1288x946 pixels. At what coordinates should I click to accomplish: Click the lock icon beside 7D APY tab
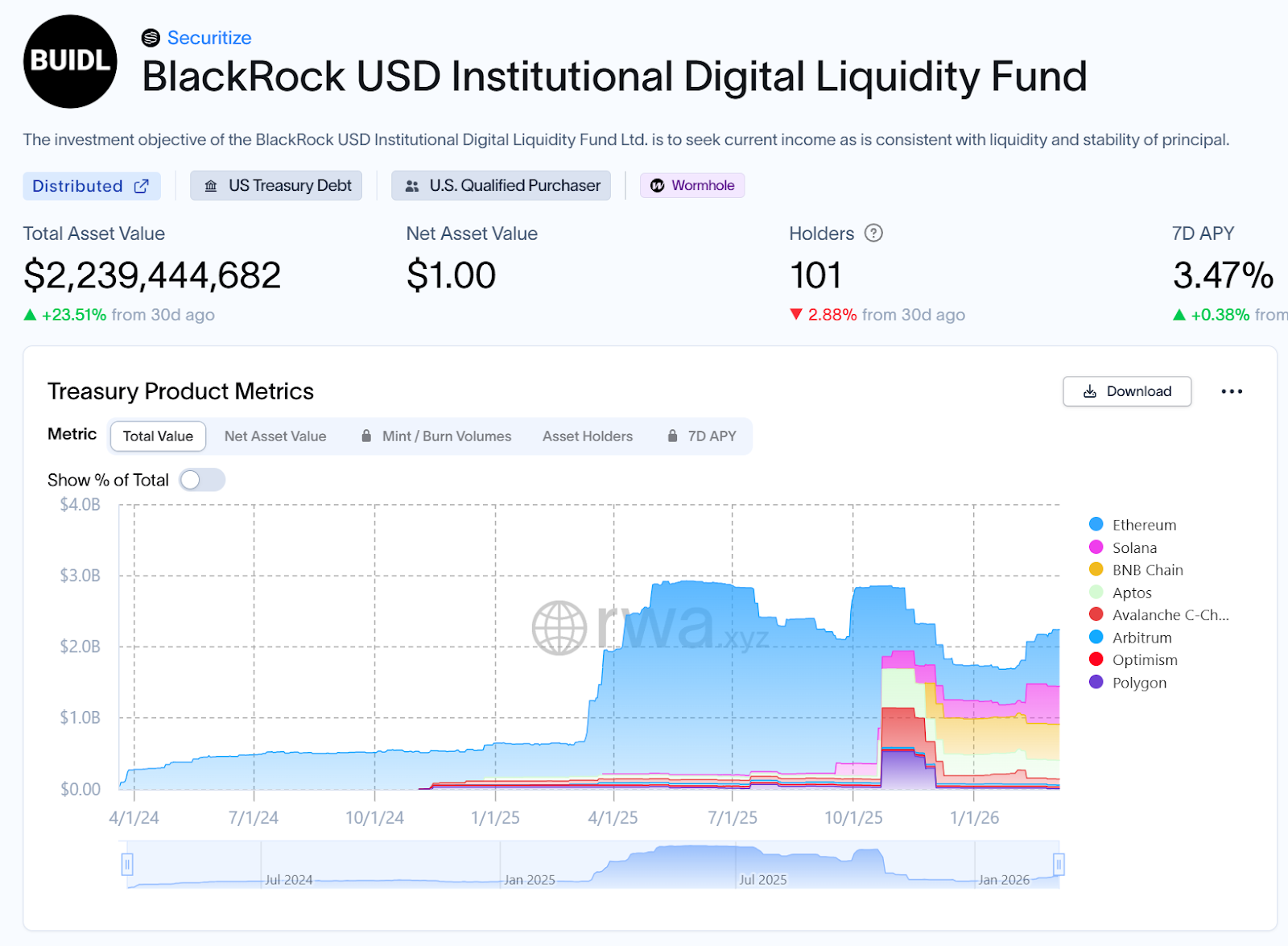click(672, 436)
